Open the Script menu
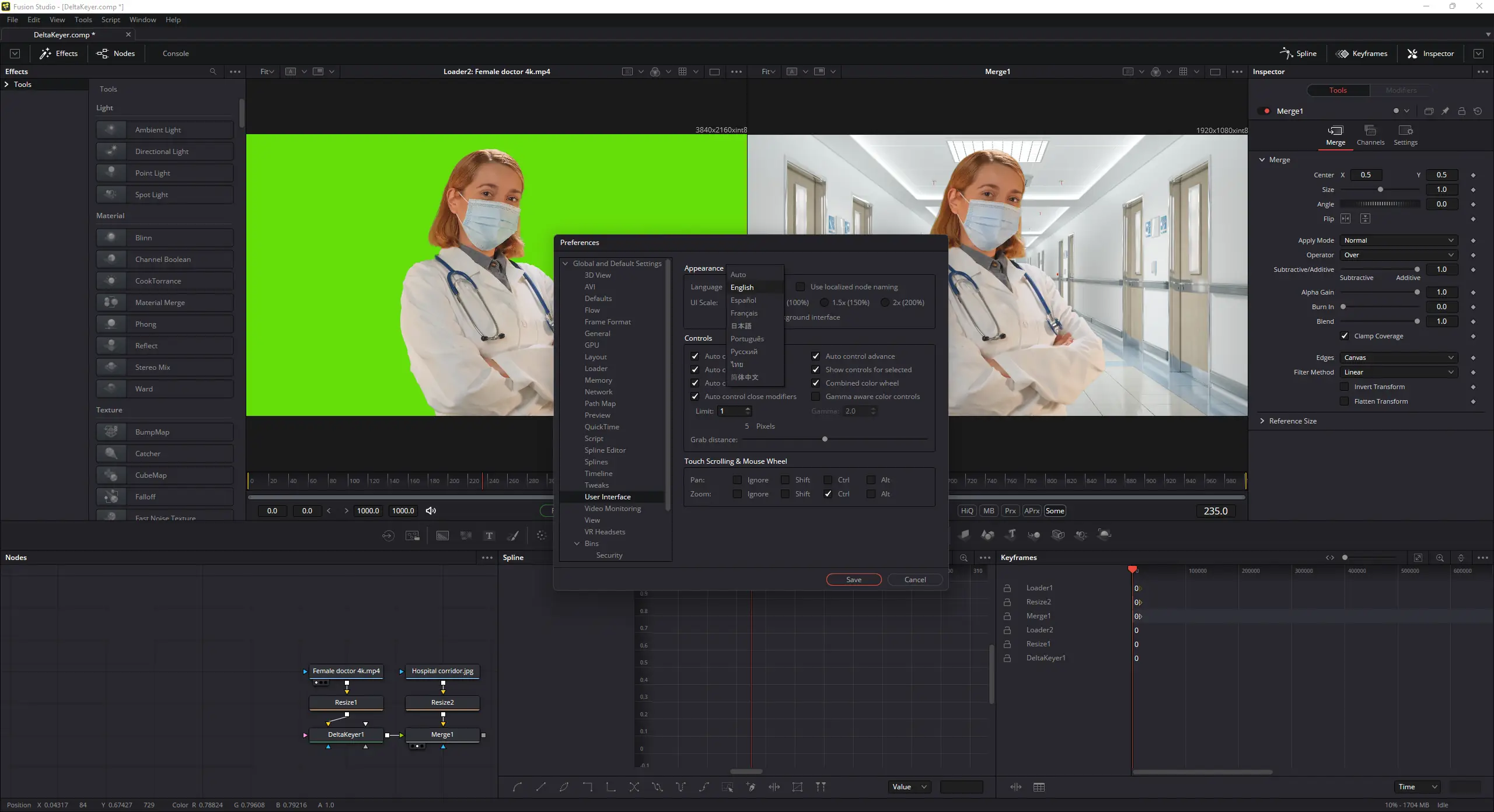Image resolution: width=1494 pixels, height=812 pixels. [110, 20]
